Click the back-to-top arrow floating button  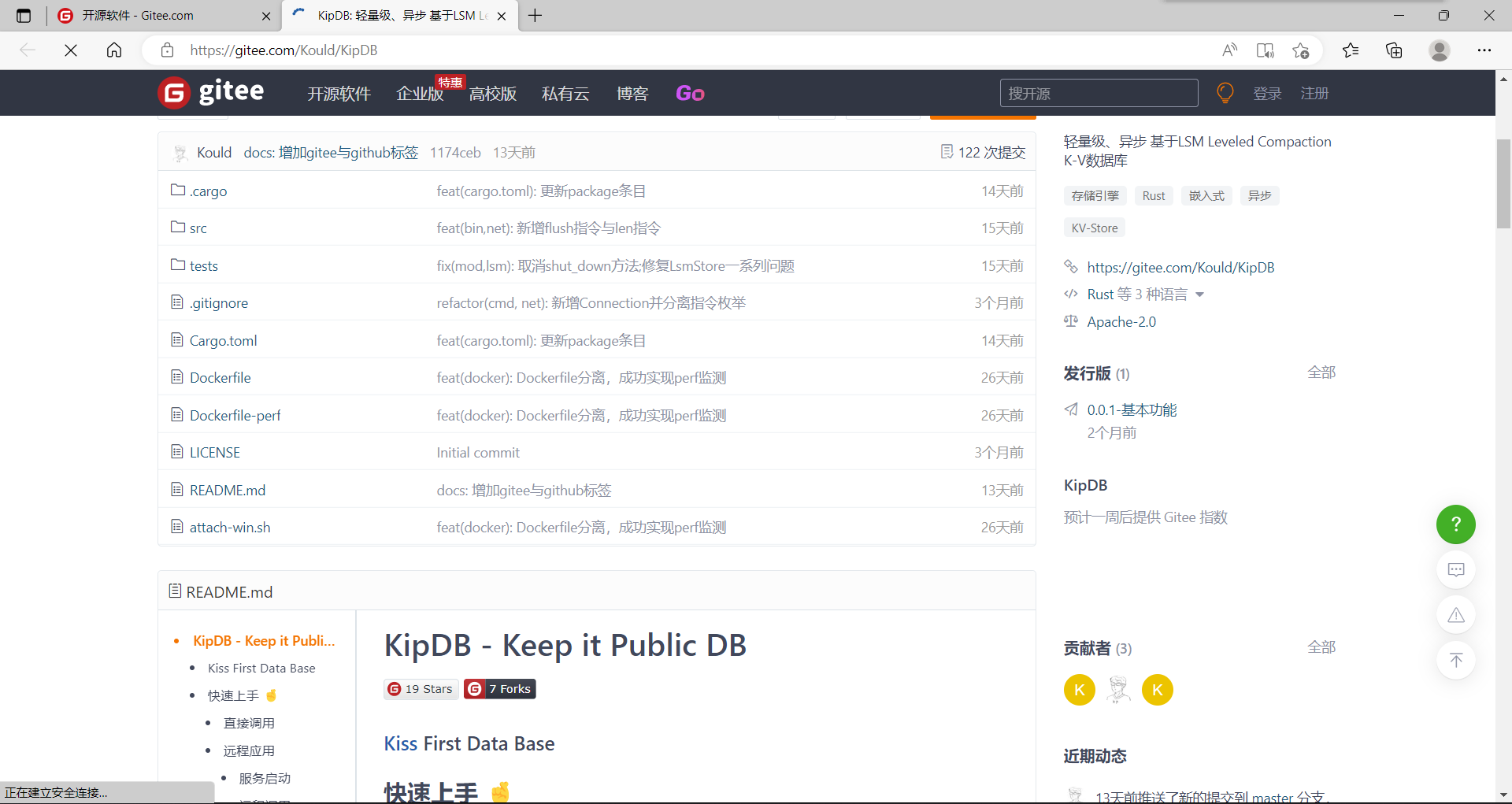coord(1455,660)
